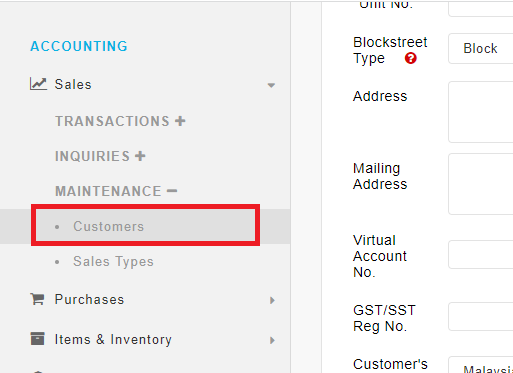Focus the Virtual Account No. field

(x=481, y=255)
